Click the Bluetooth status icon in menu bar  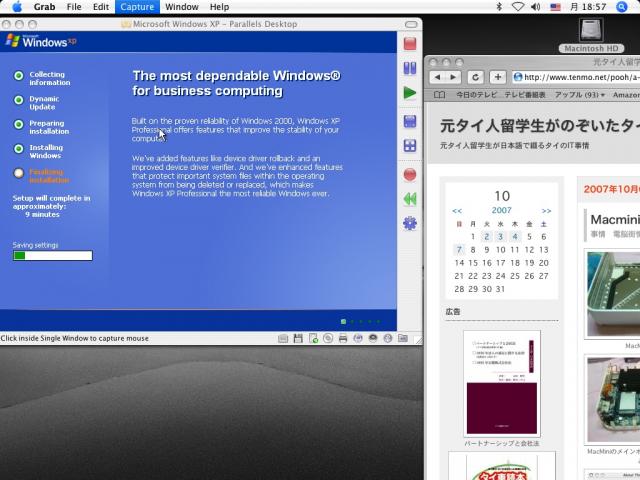tap(499, 7)
